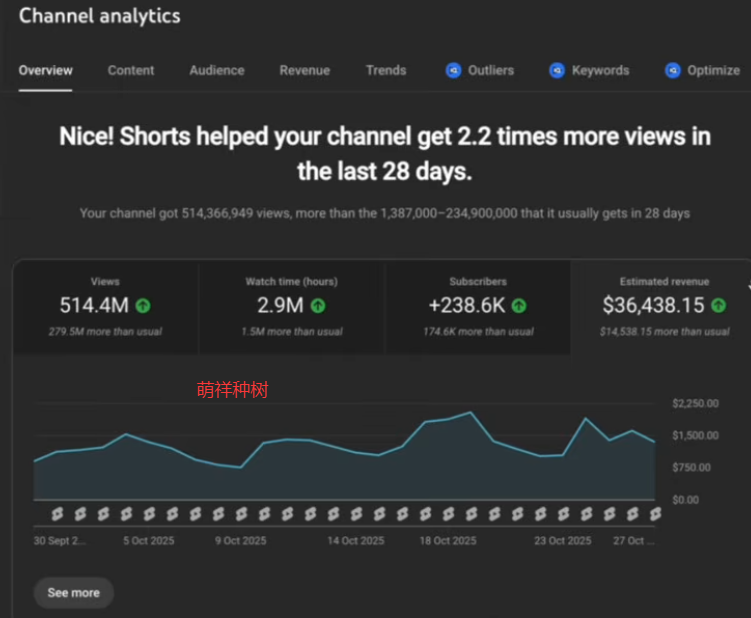Click '279.5M more than usual' text
751x618 pixels.
pos(105,332)
